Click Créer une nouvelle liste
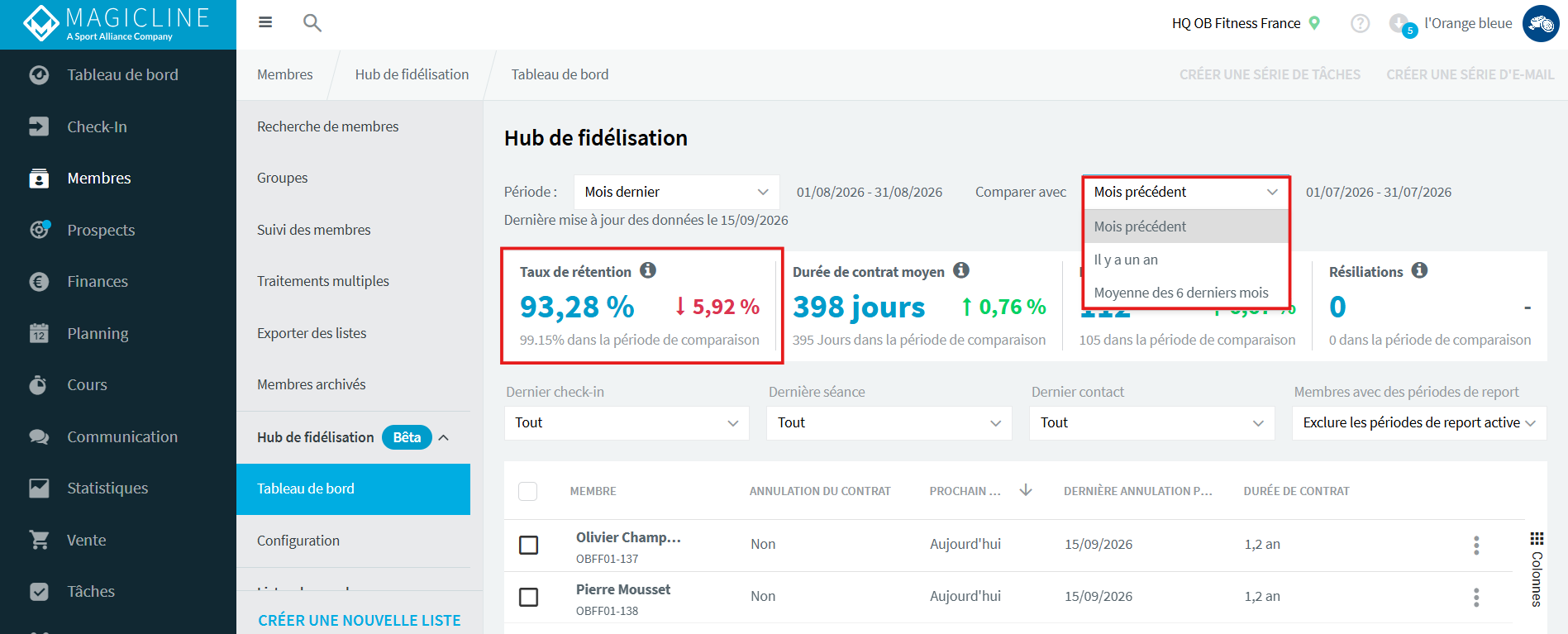This screenshot has width=1568, height=634. [x=360, y=620]
